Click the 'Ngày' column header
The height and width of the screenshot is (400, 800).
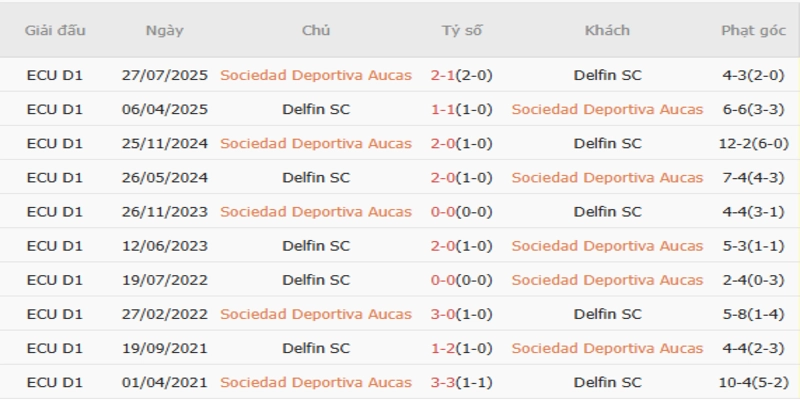pos(164,30)
